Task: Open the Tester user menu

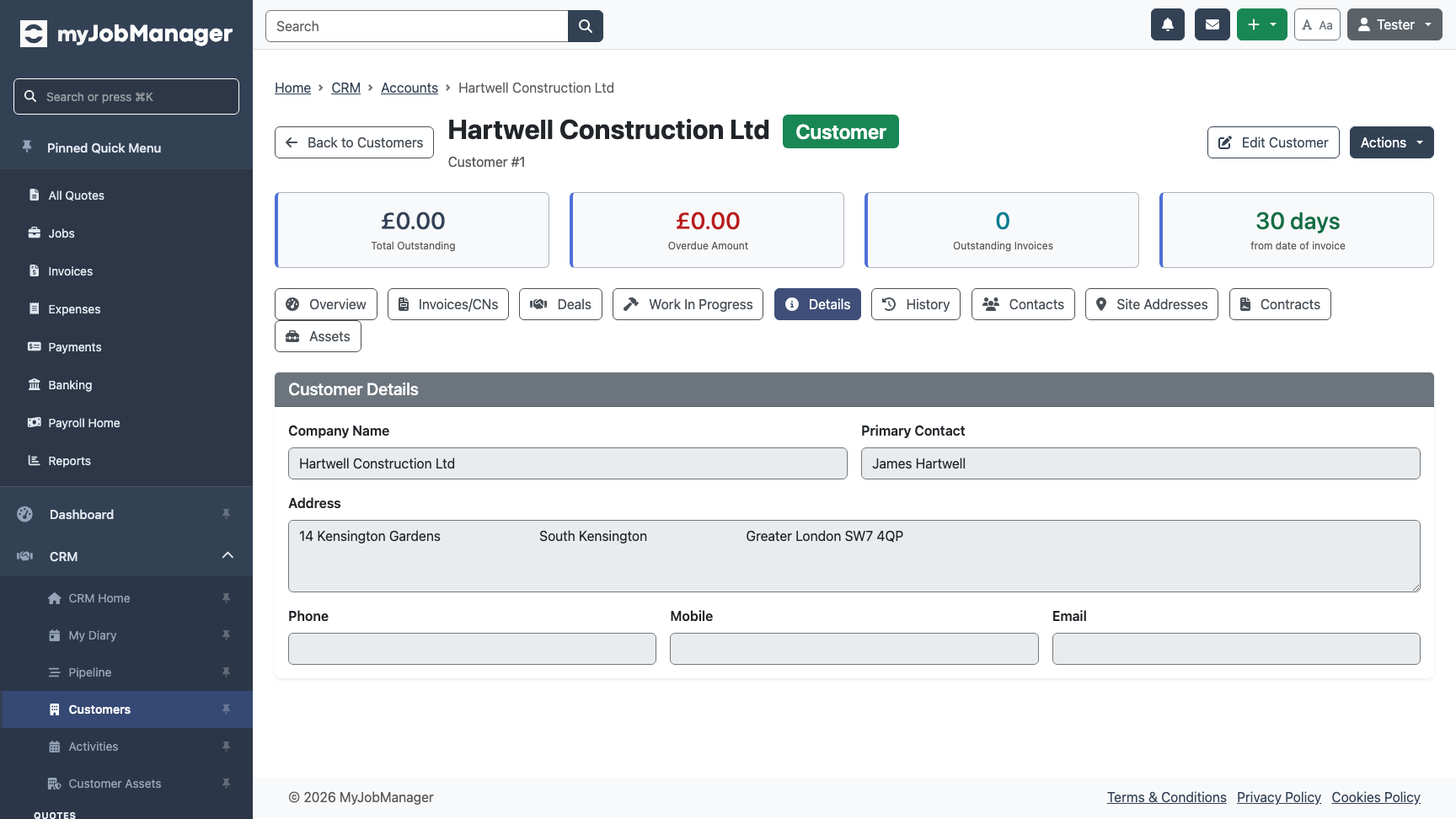Action: [x=1394, y=24]
